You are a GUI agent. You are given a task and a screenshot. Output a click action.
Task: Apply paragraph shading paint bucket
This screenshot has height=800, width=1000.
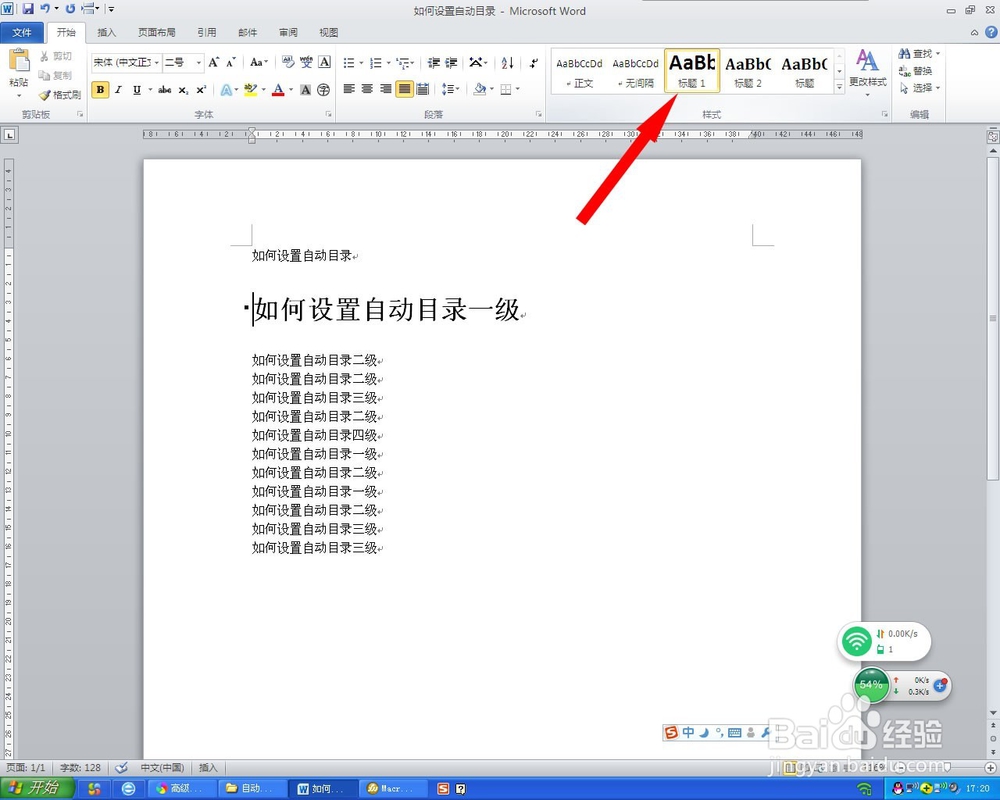(x=480, y=89)
